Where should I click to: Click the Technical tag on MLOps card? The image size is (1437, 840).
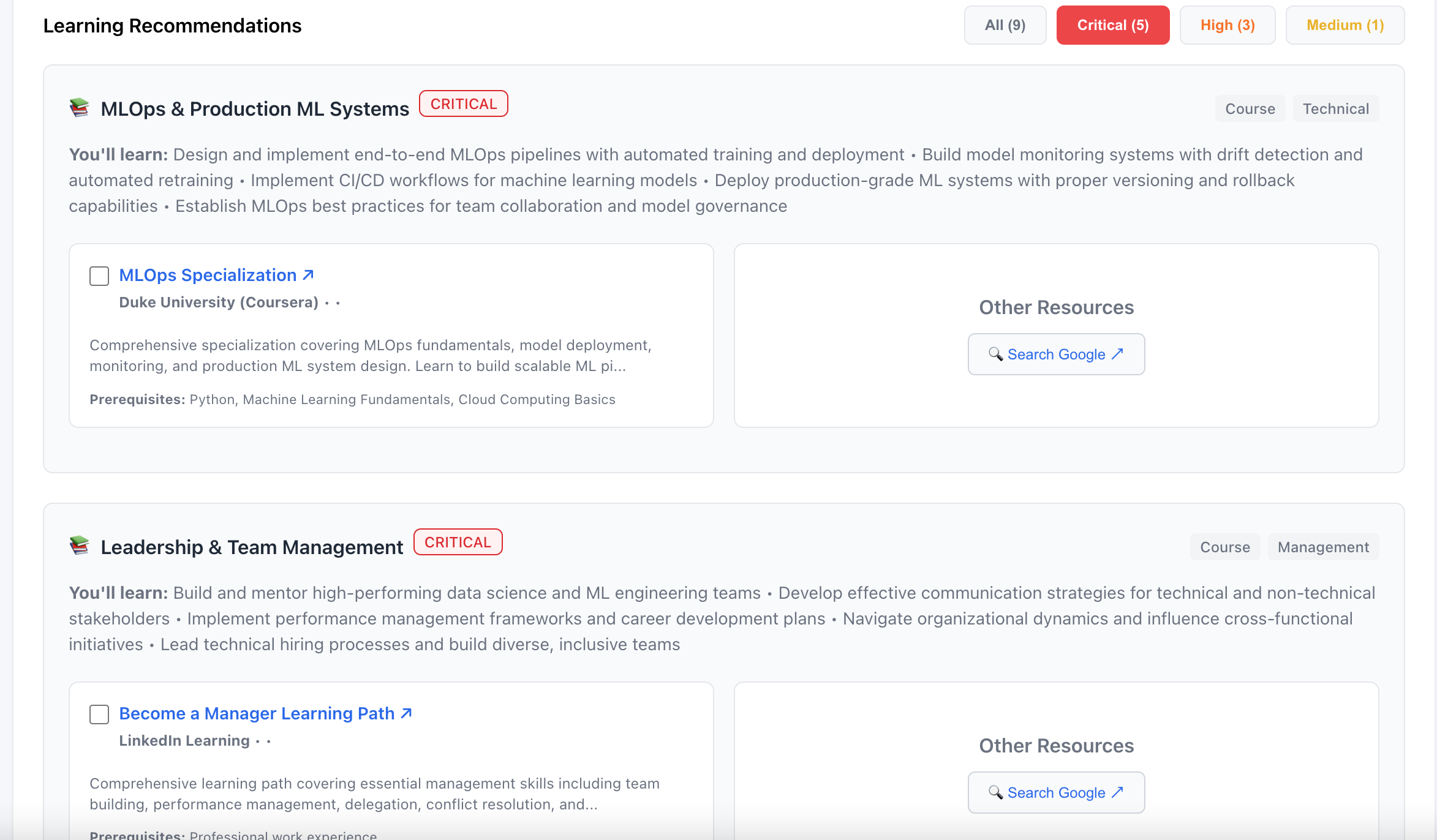(x=1335, y=108)
